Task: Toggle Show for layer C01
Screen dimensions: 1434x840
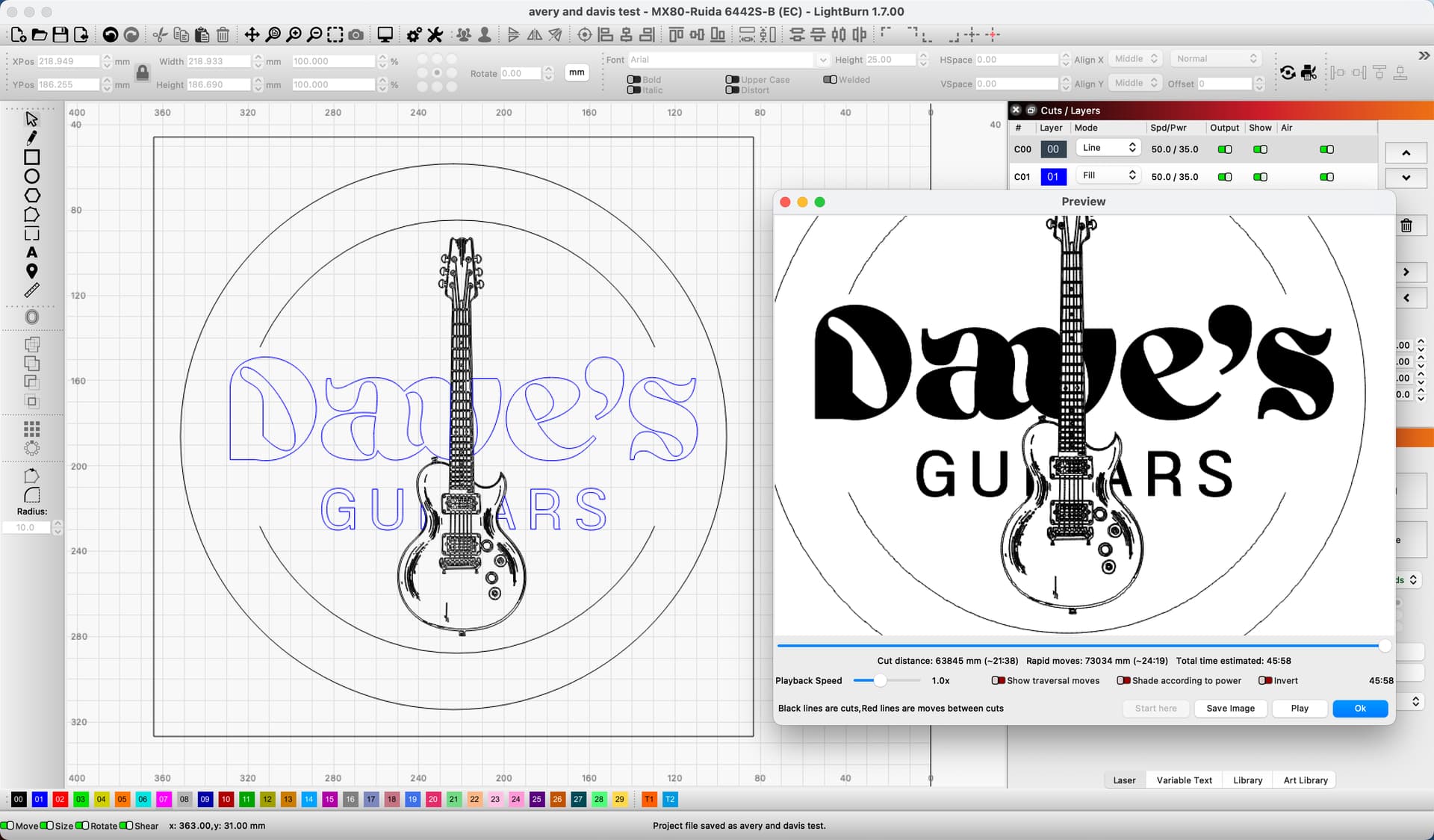Action: [1260, 177]
